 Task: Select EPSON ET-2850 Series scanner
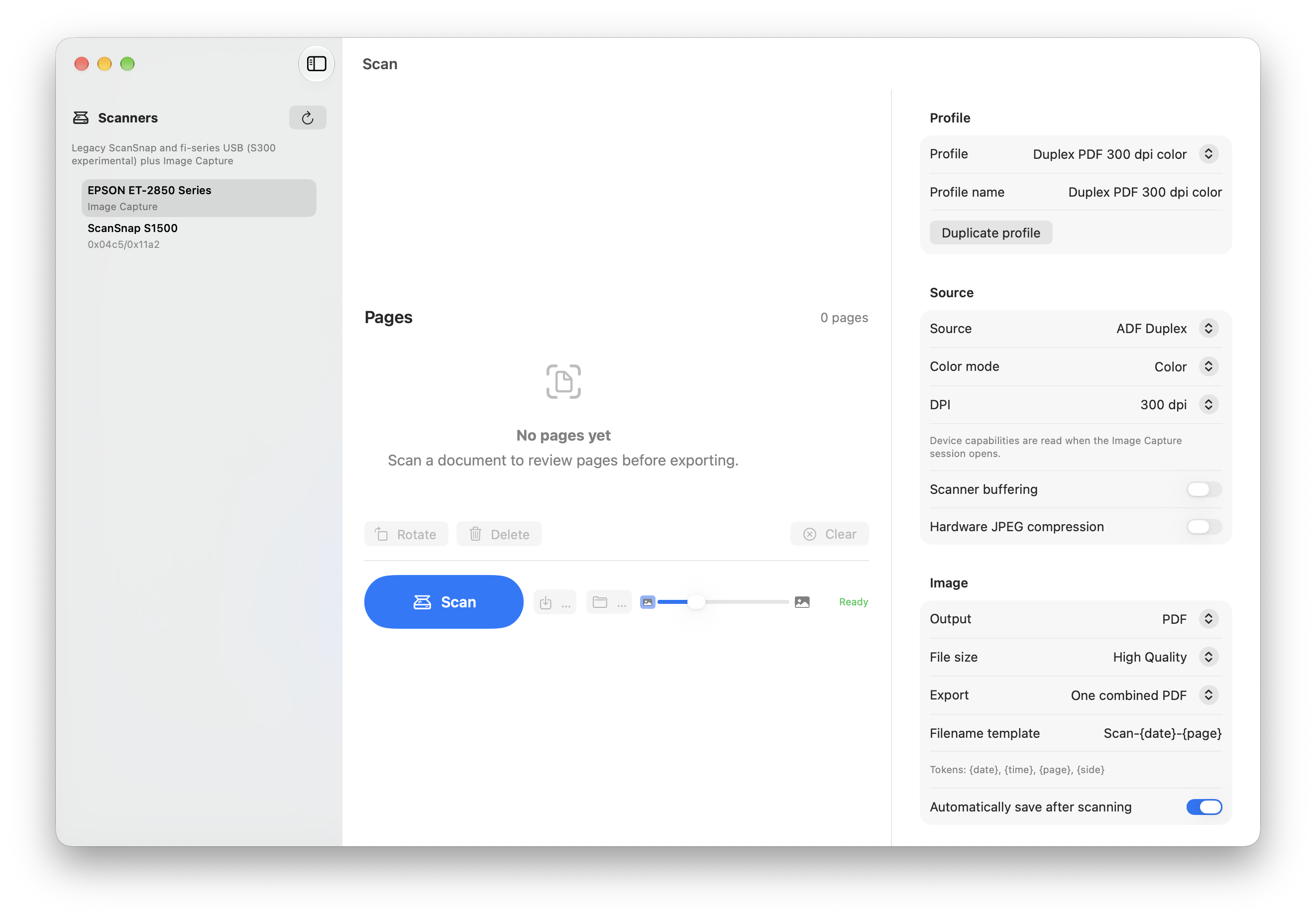199,198
